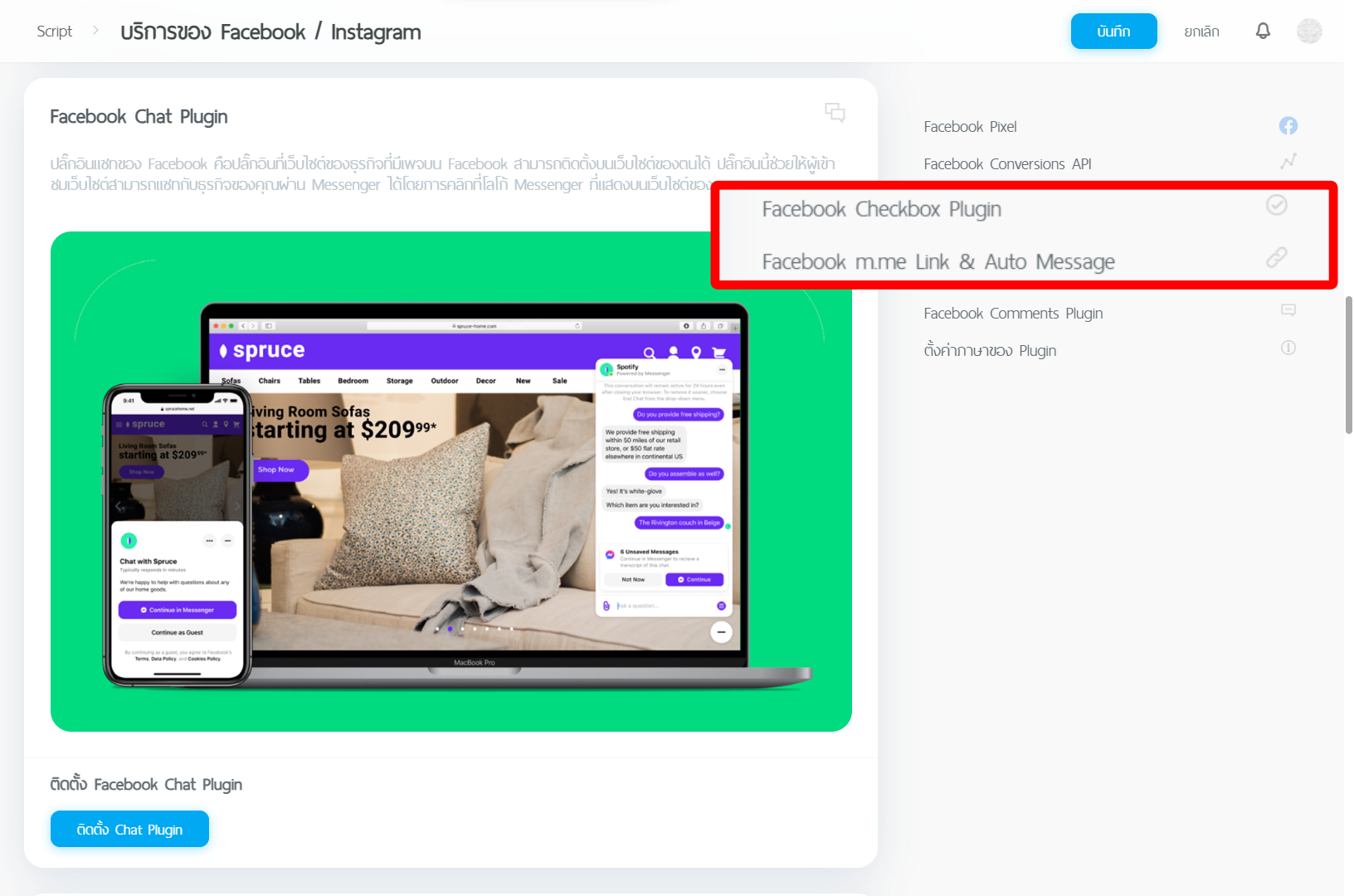The width and height of the screenshot is (1354, 896).
Task: Open Facebook Pixel settings section
Action: 970,127
